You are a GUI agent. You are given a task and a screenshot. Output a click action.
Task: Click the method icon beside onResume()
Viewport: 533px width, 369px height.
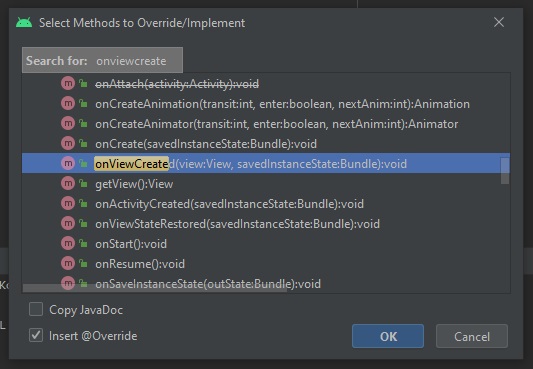click(68, 263)
